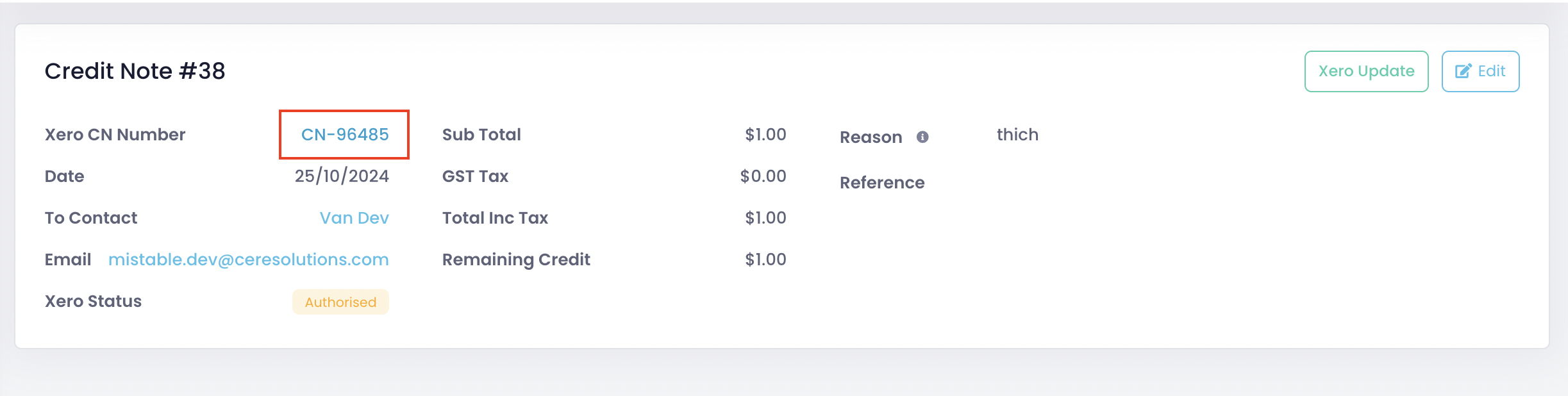Open the CN-96485 credit note link
This screenshot has width=1568, height=396.
(345, 135)
